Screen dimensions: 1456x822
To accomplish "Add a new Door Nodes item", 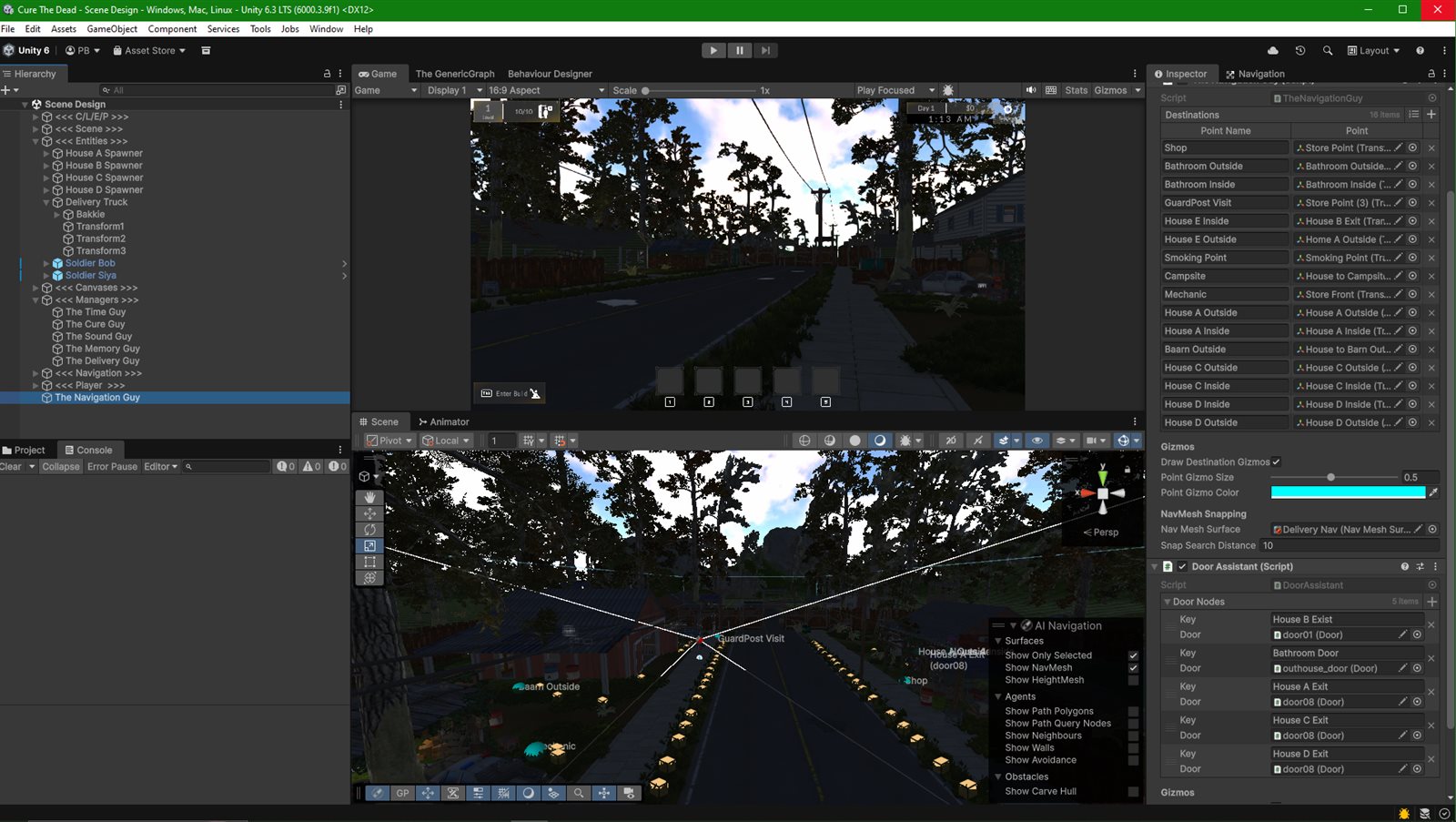I will click(x=1431, y=602).
